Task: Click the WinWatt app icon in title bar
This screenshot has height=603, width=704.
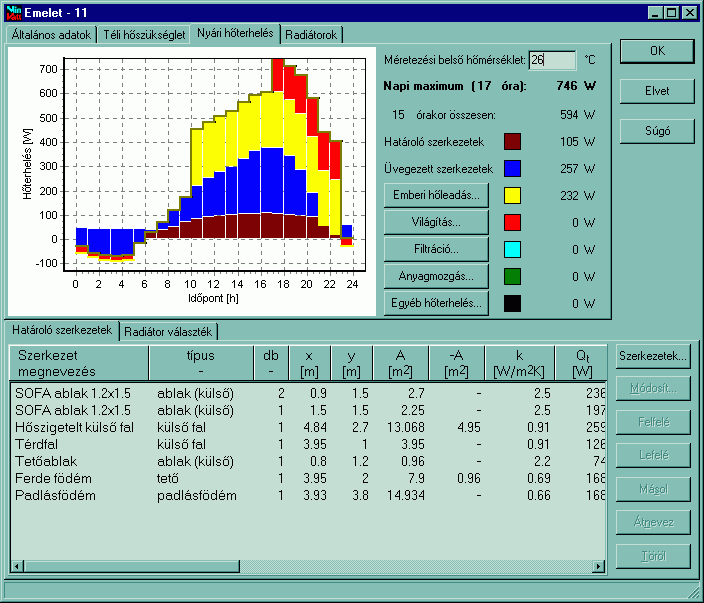Action: point(14,13)
